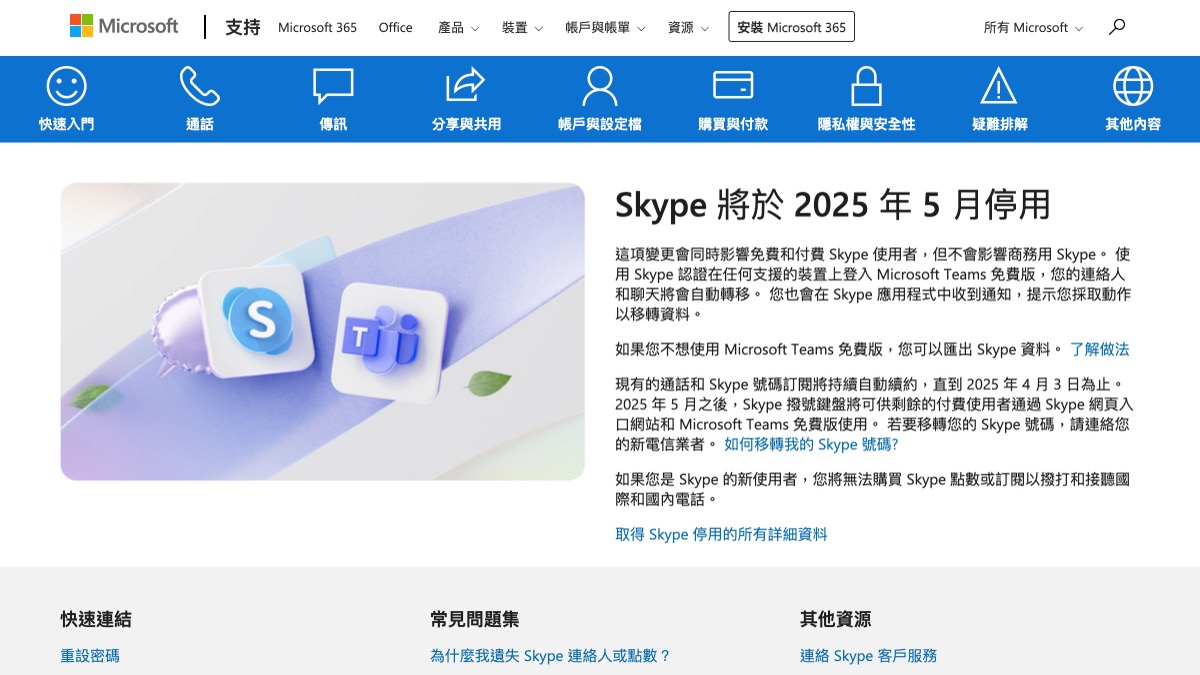Click the speech bubble 傳訊 icon
The image size is (1200, 675).
pyautogui.click(x=333, y=87)
